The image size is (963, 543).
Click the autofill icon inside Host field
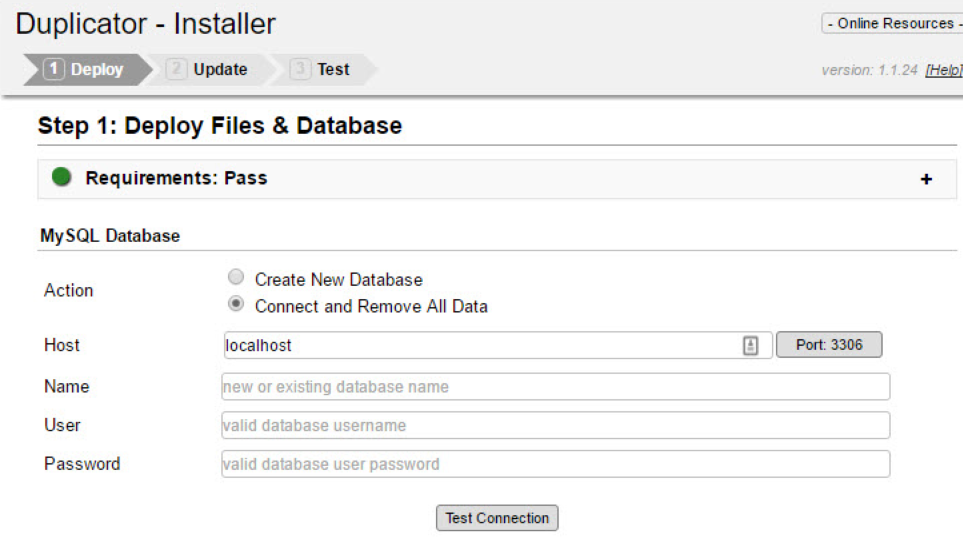point(751,346)
